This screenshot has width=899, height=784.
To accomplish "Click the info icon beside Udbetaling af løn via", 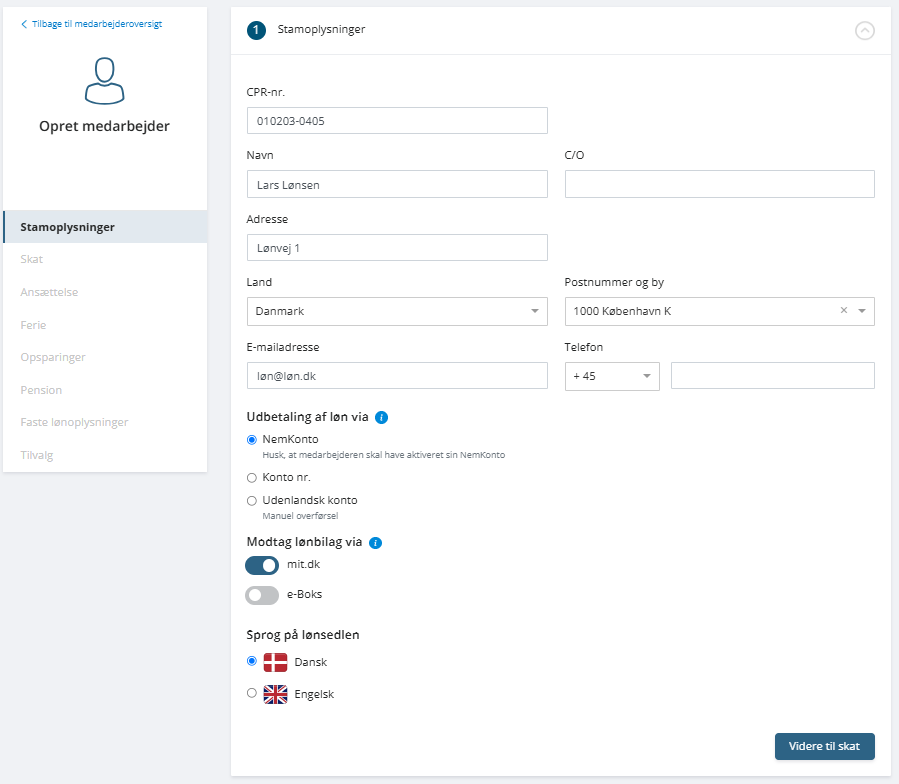I will click(381, 418).
